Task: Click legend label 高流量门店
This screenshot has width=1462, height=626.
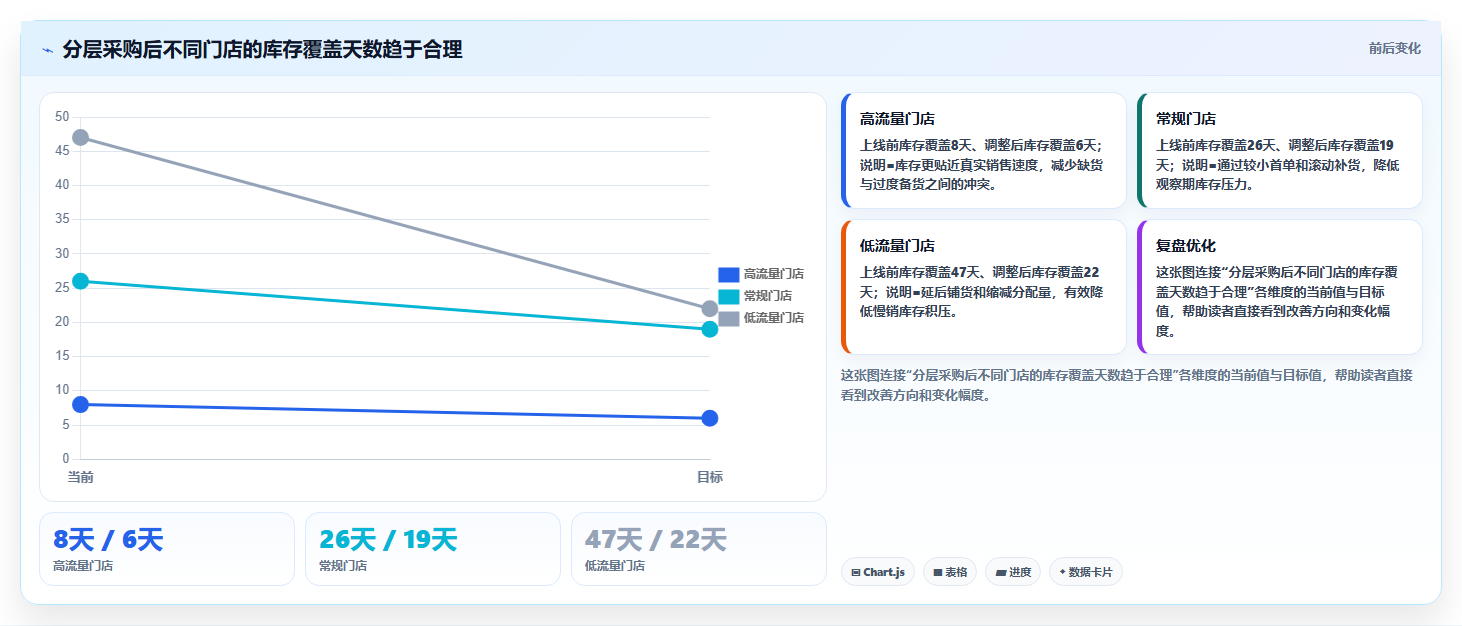Action: (x=774, y=274)
